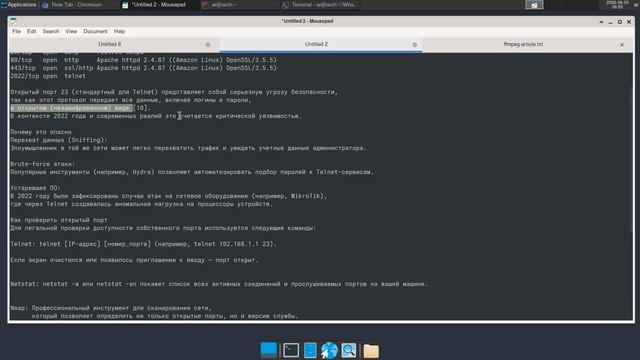
Task: Close the ffmpeg-article.txt tab
Action: [622, 44]
